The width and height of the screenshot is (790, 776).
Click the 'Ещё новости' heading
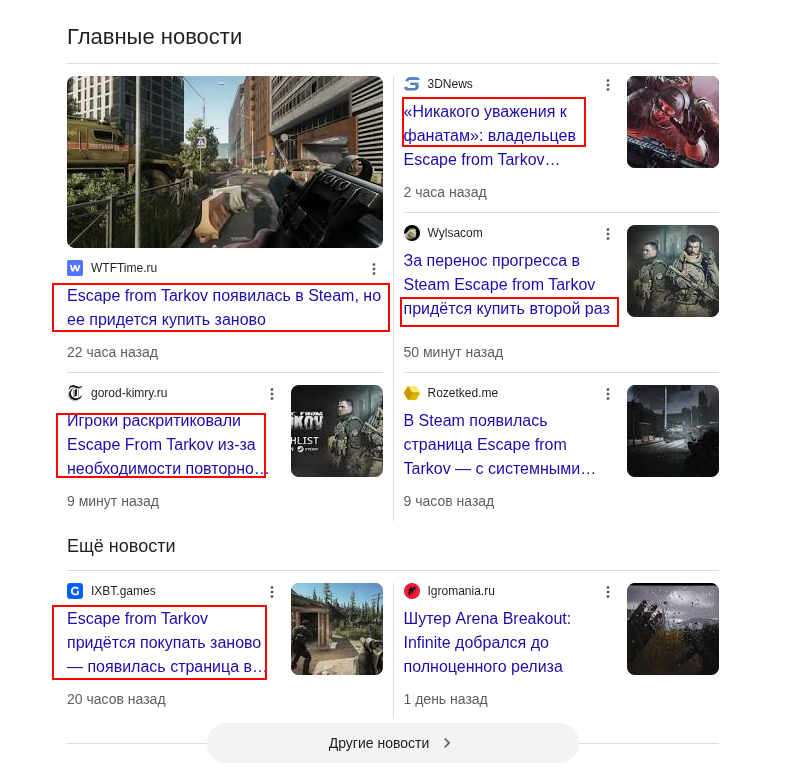[121, 546]
